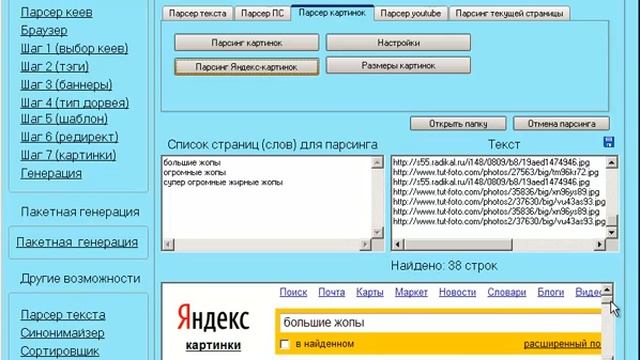Open Yandex Почта link
640x360 pixels.
click(x=331, y=292)
